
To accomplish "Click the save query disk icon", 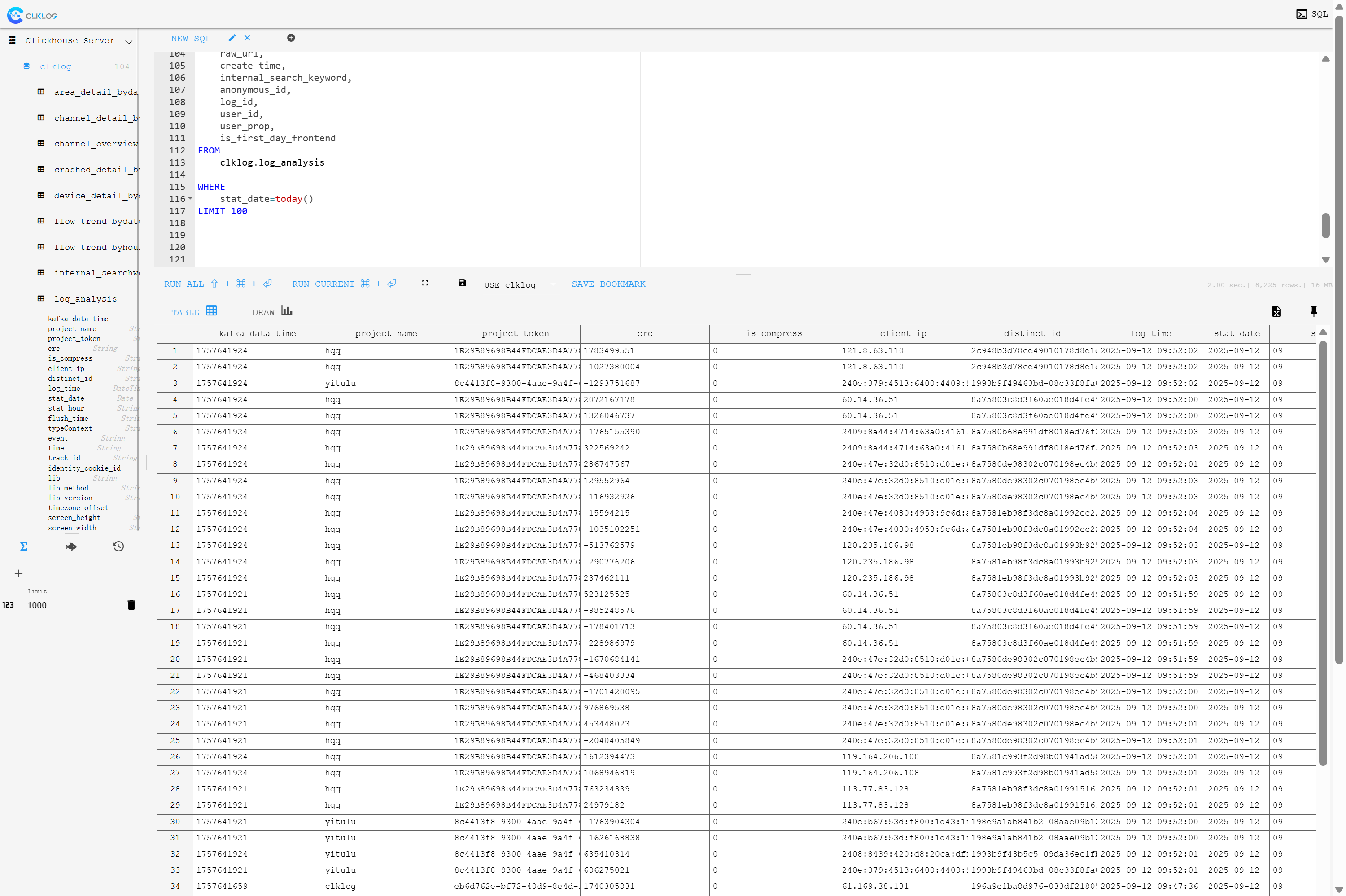I will coord(462,283).
